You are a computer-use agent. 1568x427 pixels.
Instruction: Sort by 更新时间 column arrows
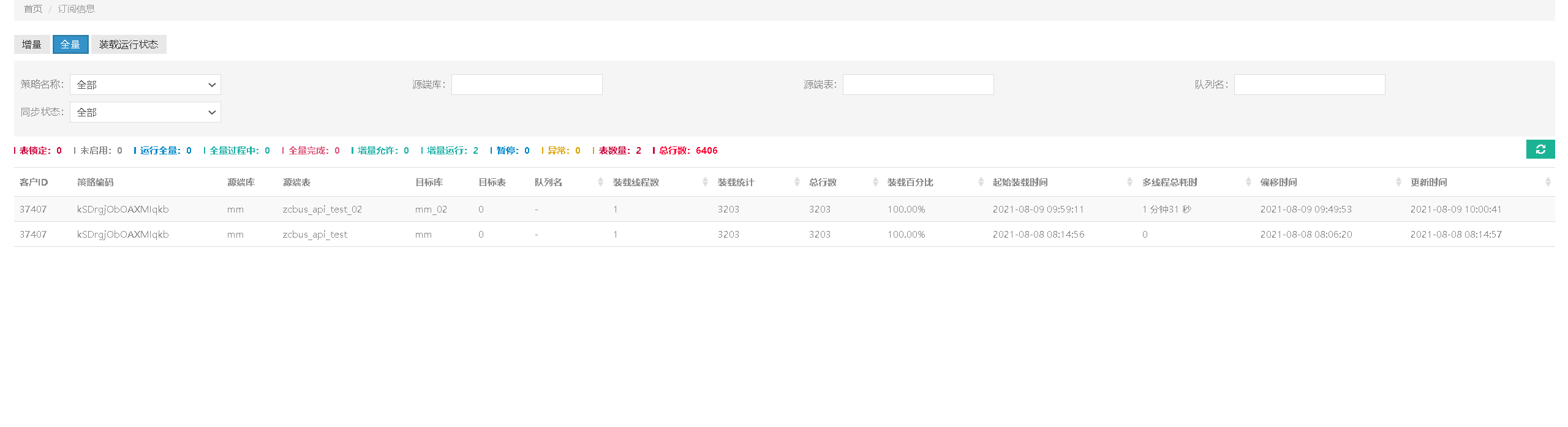[x=1548, y=182]
